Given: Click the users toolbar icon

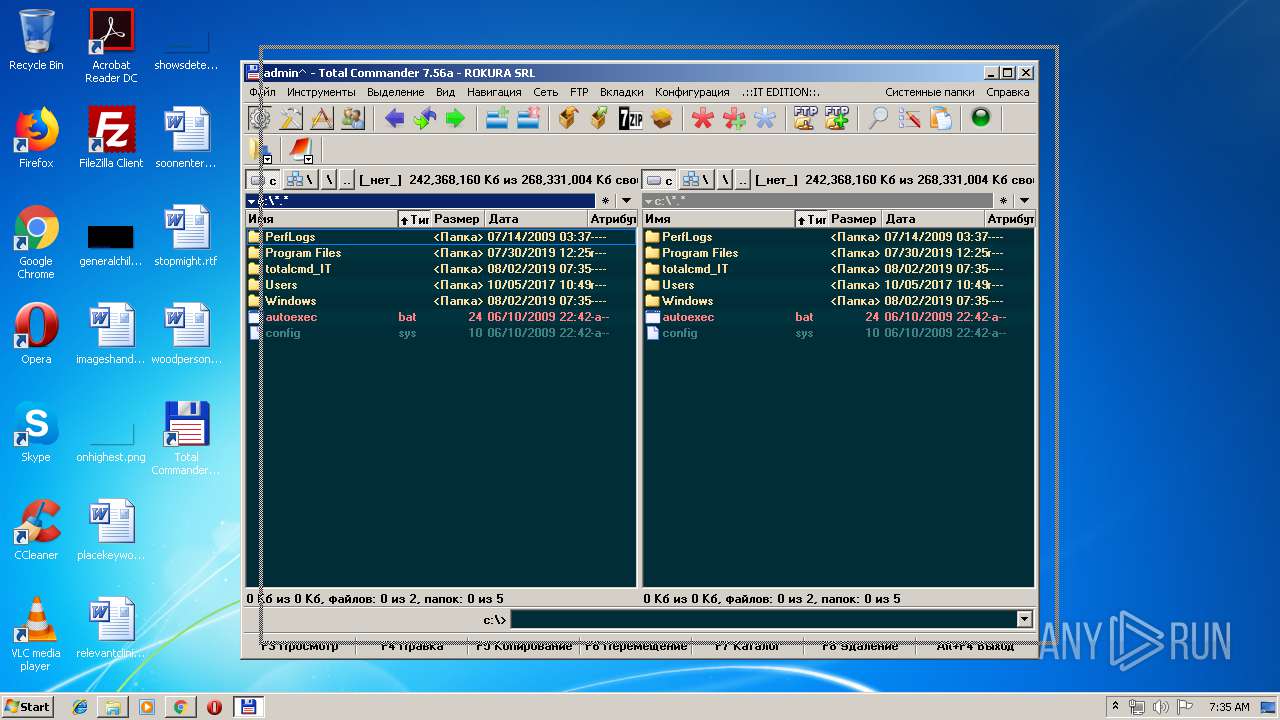Looking at the screenshot, I should click(x=352, y=118).
